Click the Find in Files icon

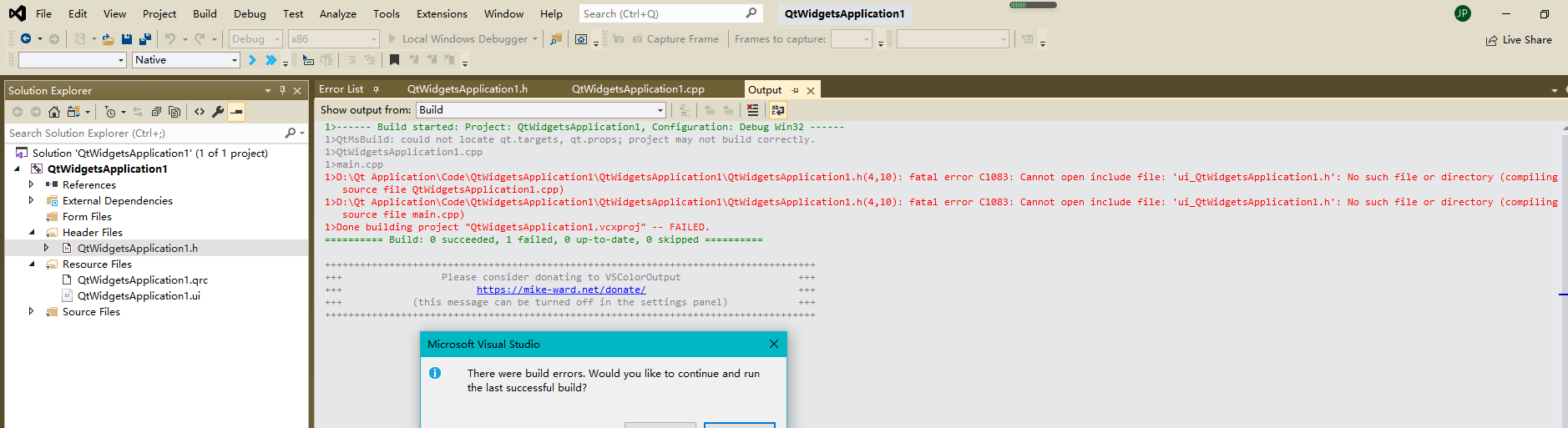click(556, 39)
